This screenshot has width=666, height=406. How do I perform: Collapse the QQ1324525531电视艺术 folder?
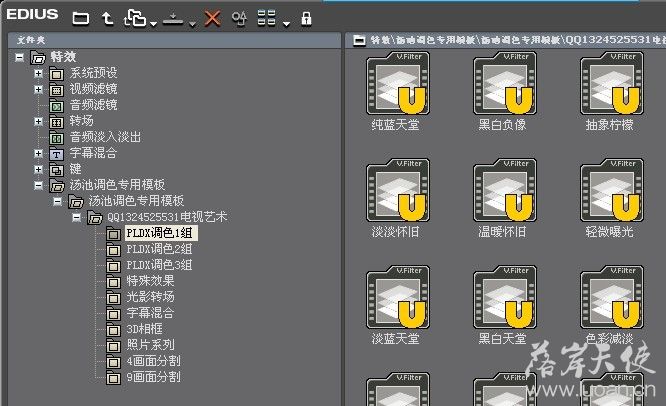pos(76,217)
